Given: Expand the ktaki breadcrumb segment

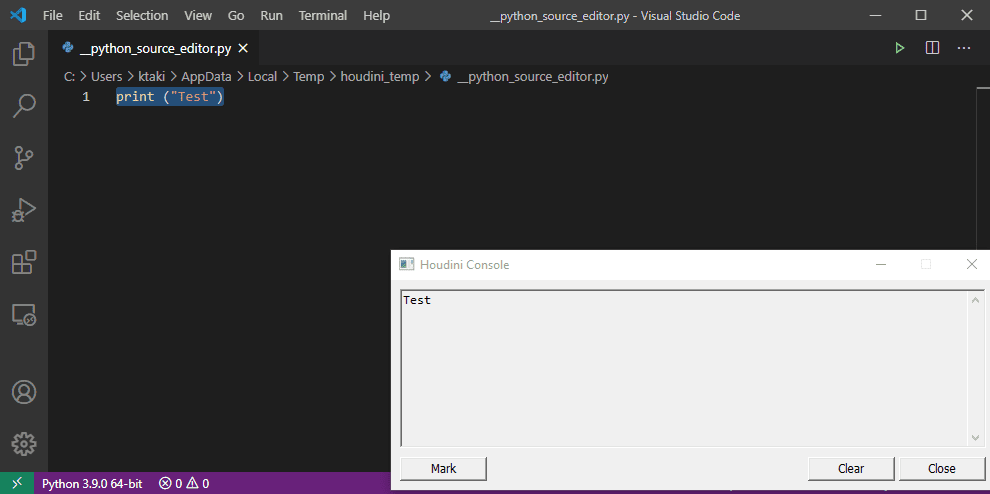Looking at the screenshot, I should click(x=152, y=76).
